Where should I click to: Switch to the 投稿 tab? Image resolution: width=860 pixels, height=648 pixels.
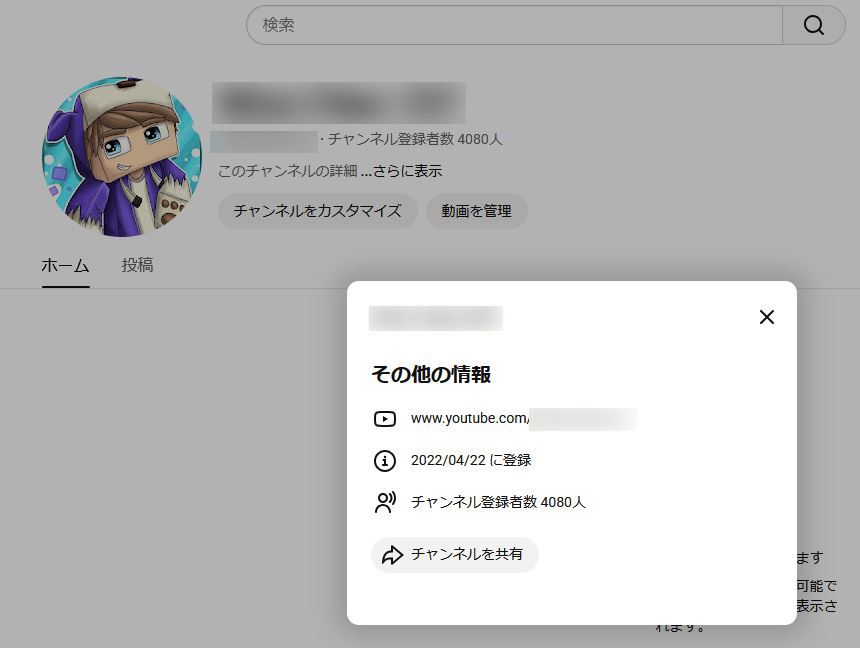click(137, 265)
